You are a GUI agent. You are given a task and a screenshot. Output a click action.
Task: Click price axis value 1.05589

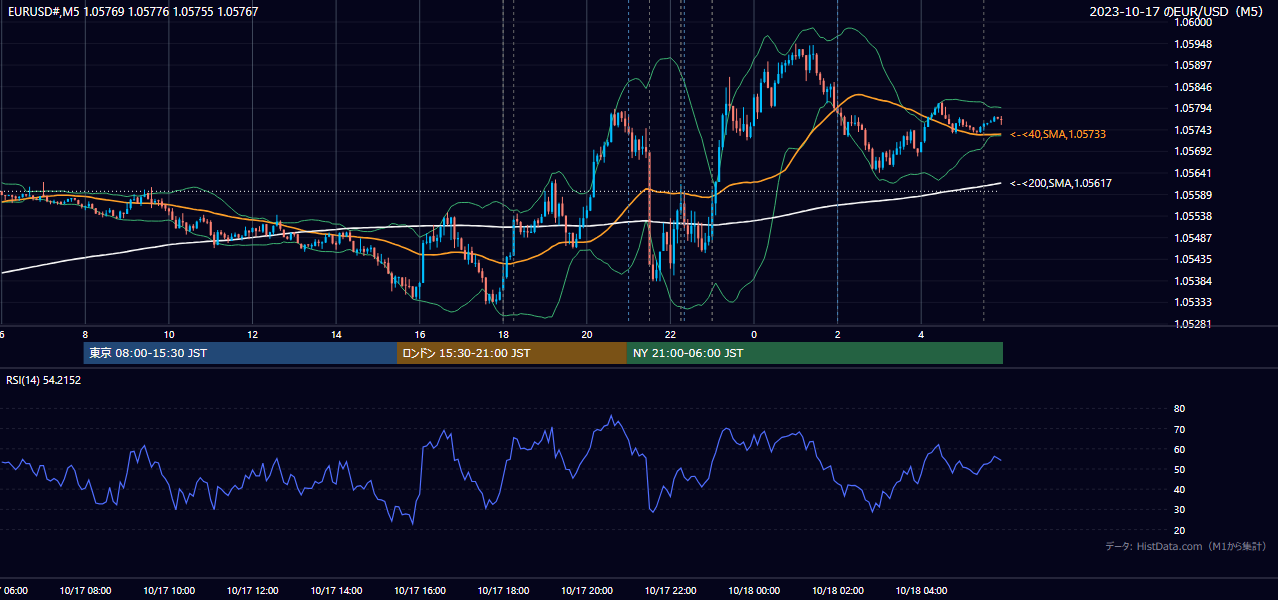coord(1192,195)
